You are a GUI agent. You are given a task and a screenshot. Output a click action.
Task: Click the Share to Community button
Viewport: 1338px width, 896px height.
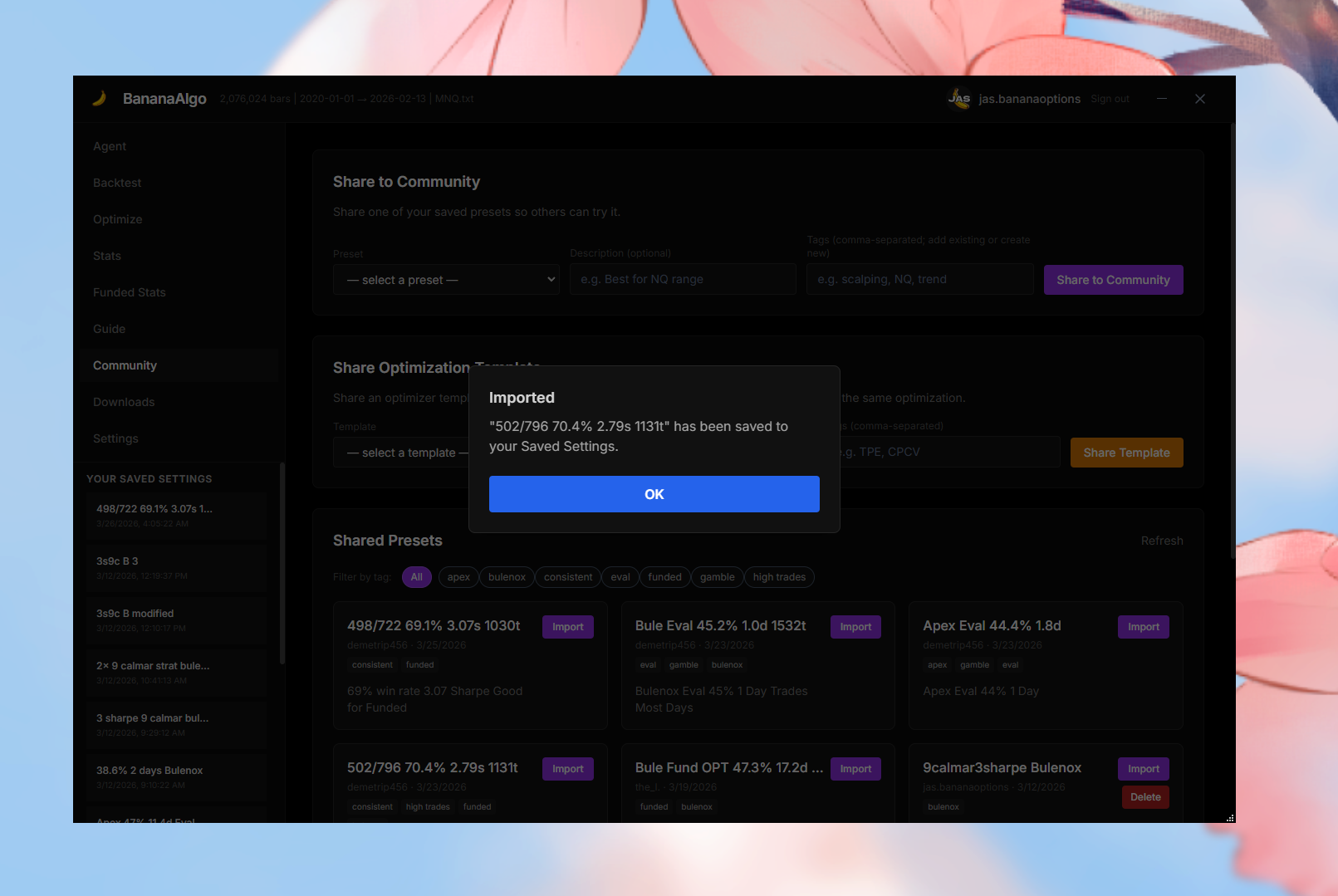pos(1113,280)
